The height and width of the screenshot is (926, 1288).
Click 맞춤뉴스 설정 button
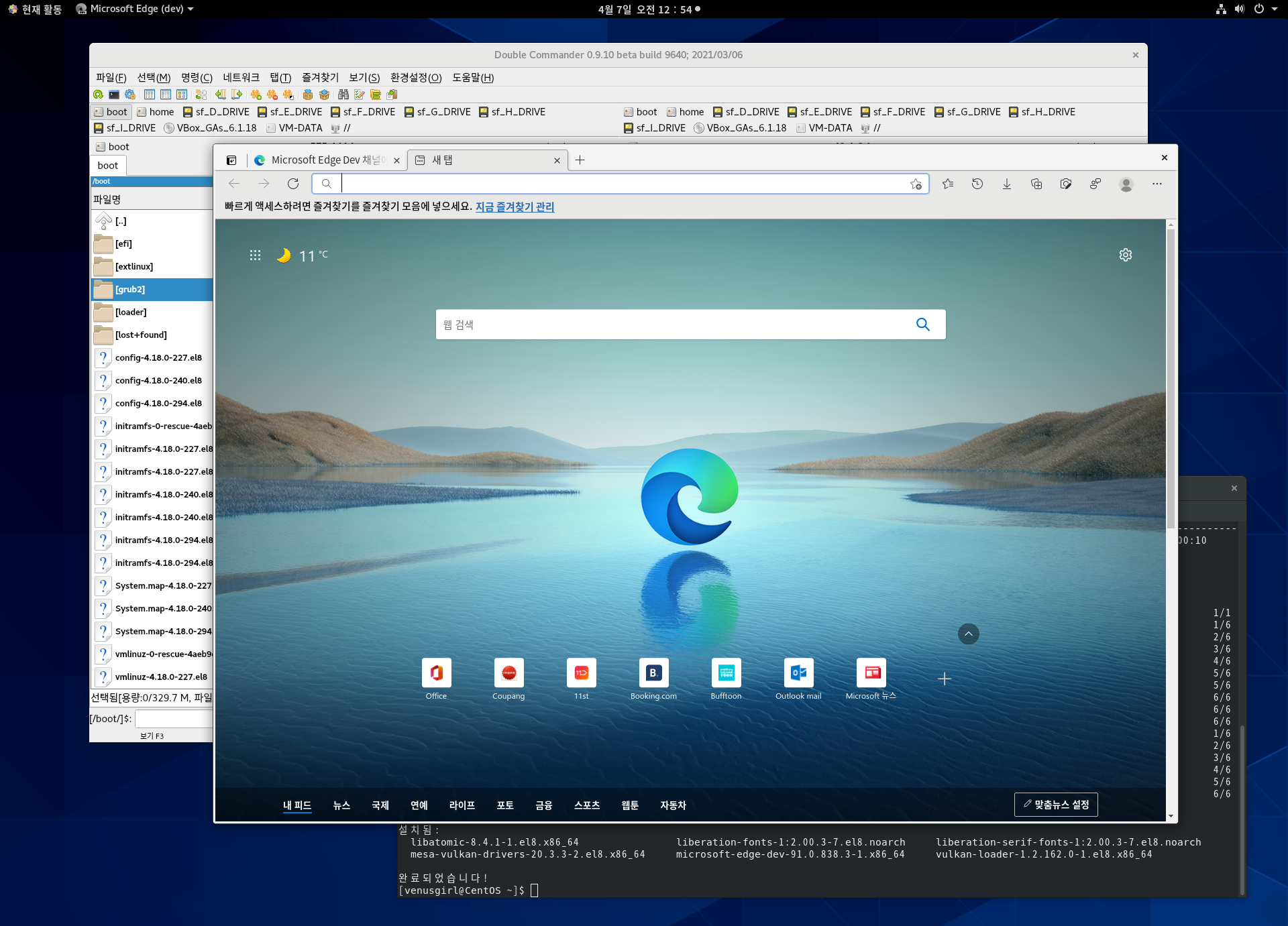coord(1056,805)
